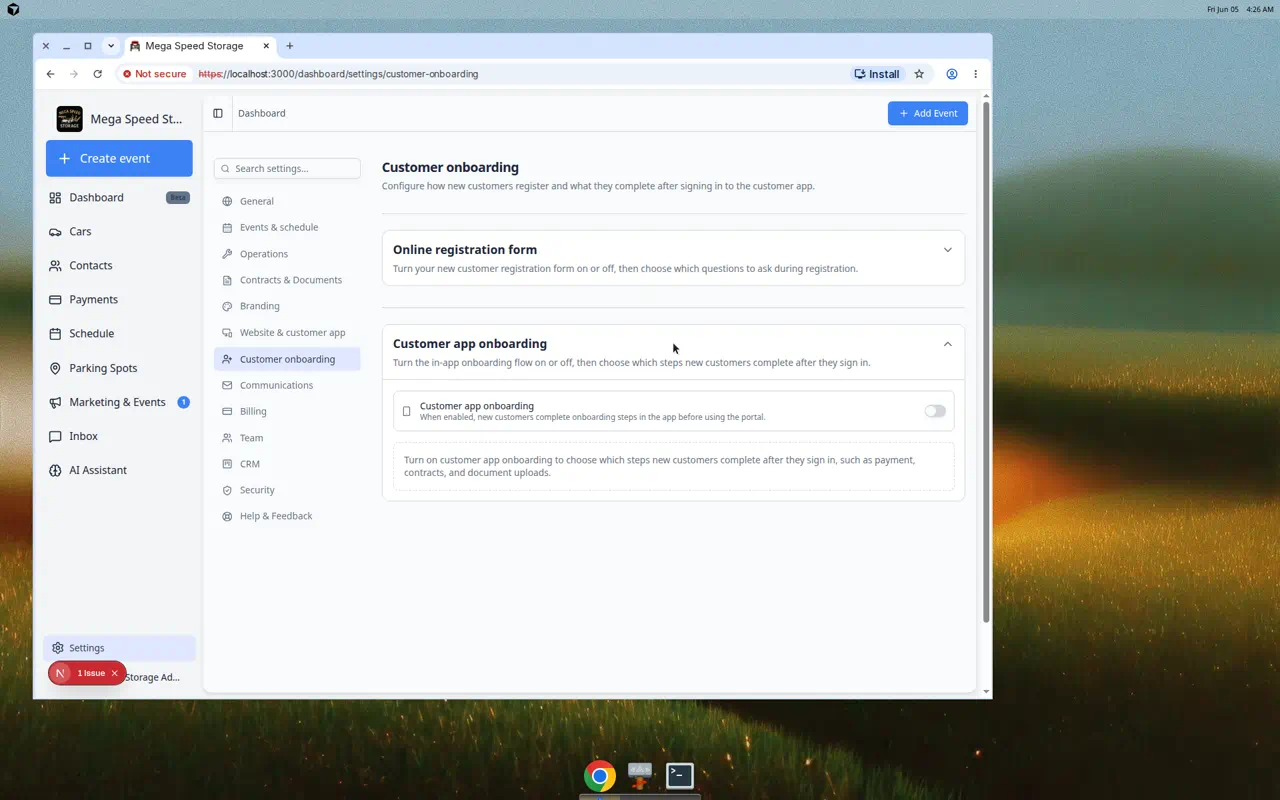Click the Dashboard grid icon in sidebar
This screenshot has height=800, width=1280.
(x=55, y=198)
